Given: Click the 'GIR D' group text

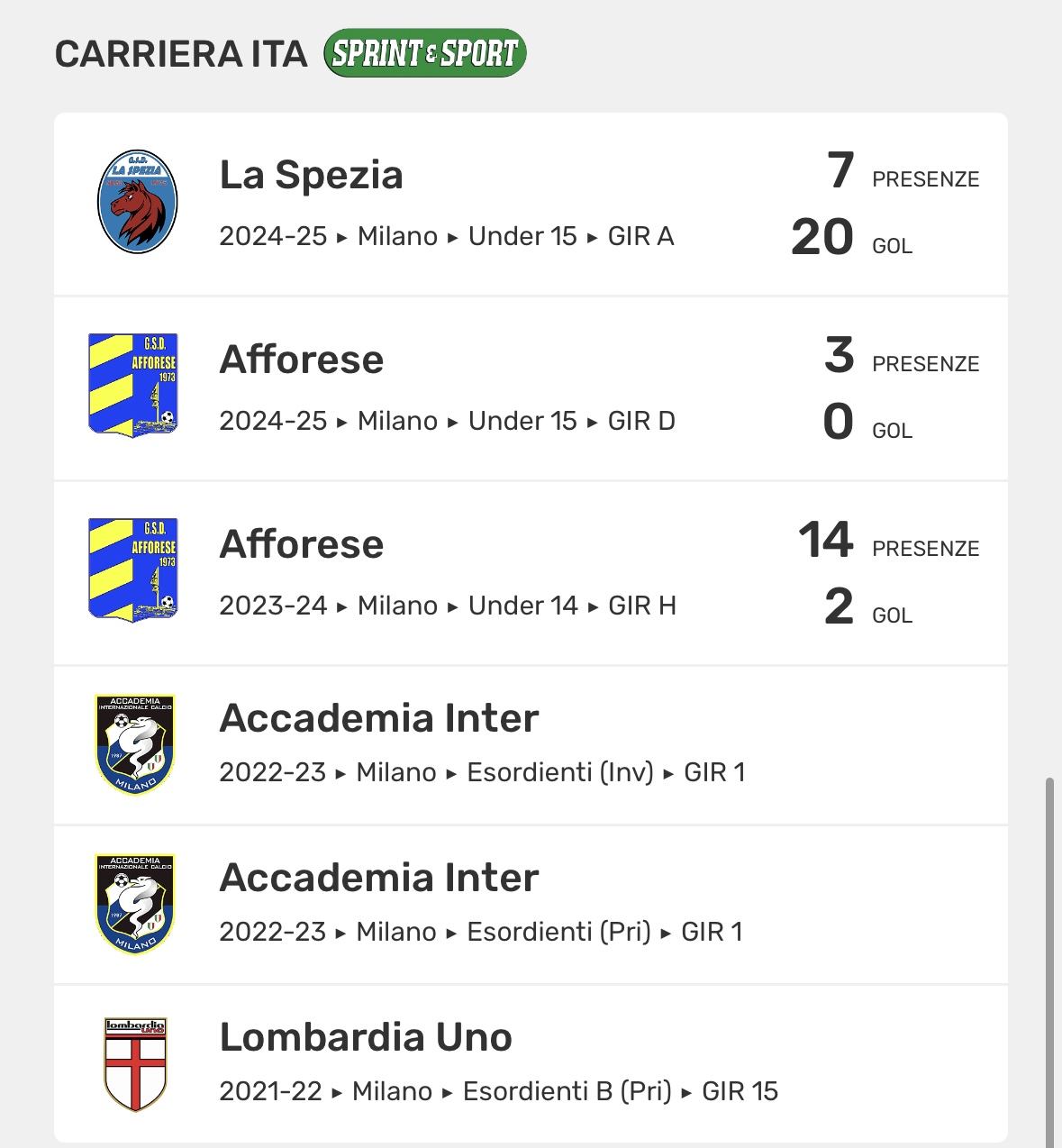Looking at the screenshot, I should pyautogui.click(x=641, y=421).
